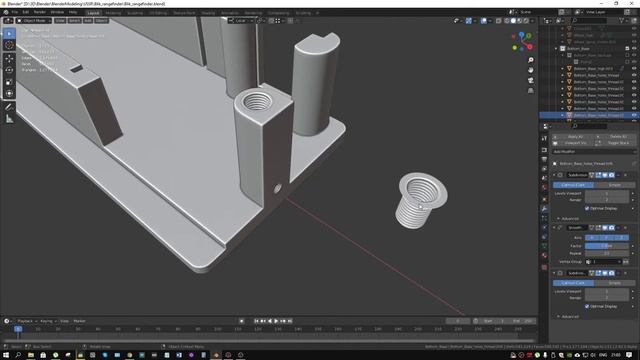The image size is (640, 360).
Task: Toggle X-Ray display in viewport header
Action: tap(498, 20)
